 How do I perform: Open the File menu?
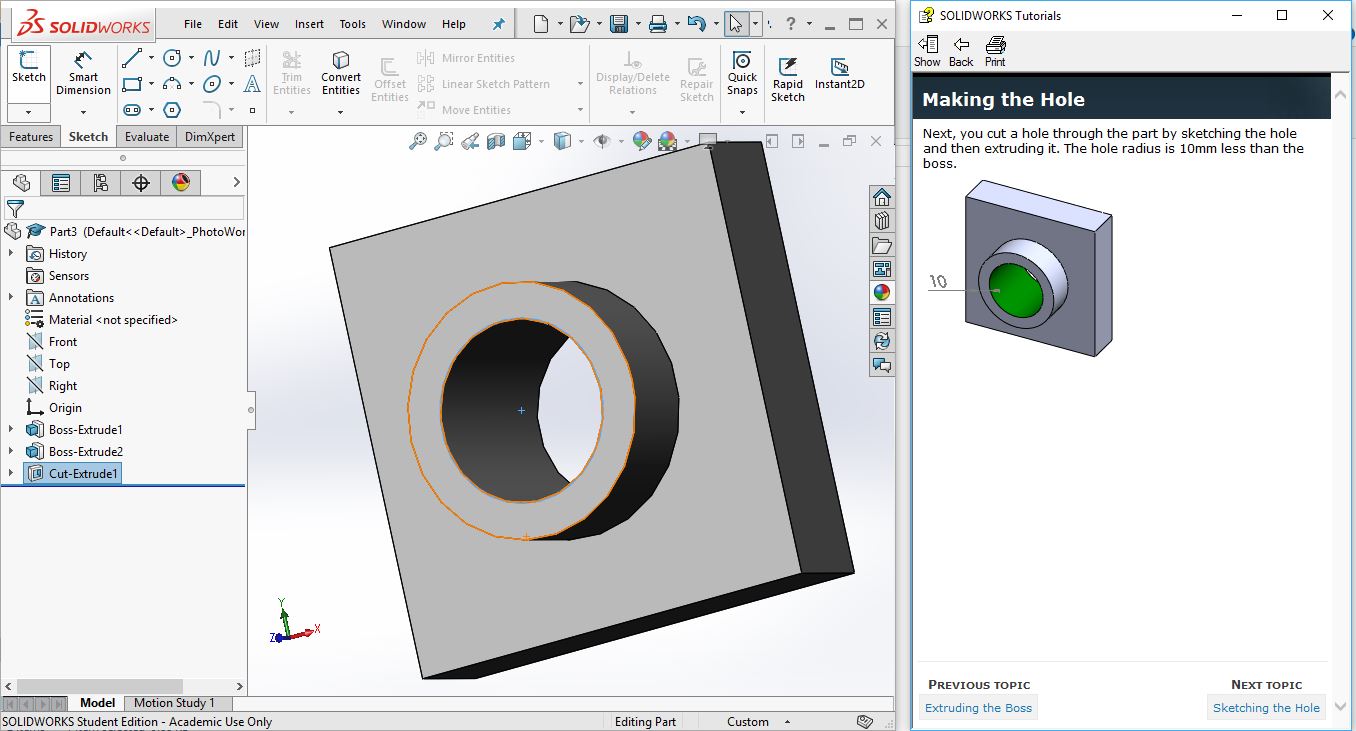[193, 24]
